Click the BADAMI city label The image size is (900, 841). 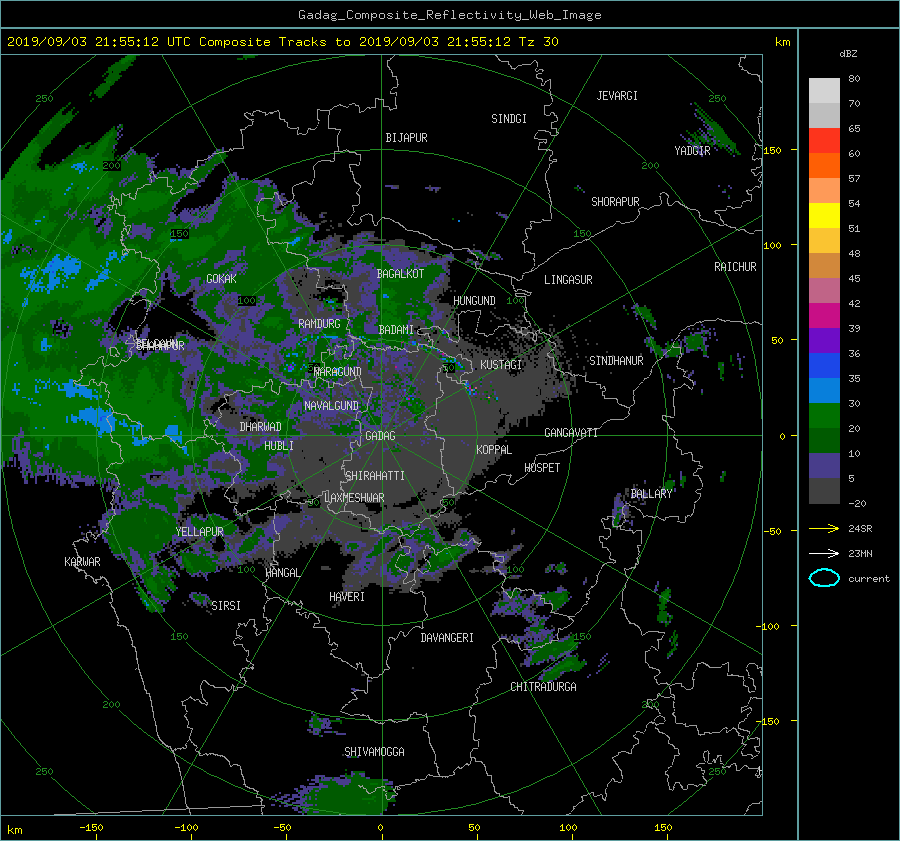(x=396, y=330)
